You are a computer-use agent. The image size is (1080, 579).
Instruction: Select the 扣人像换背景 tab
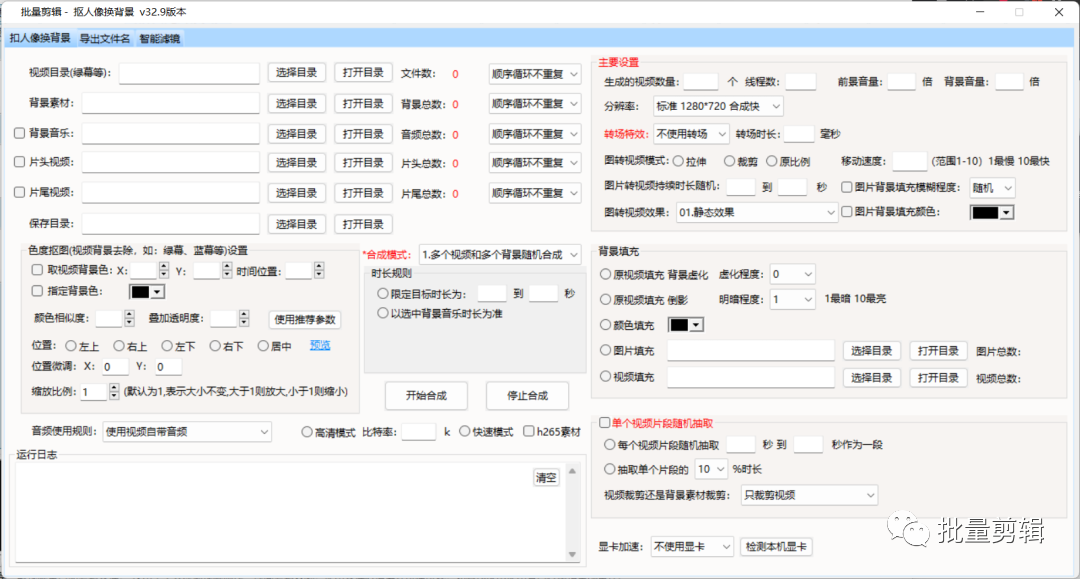40,38
